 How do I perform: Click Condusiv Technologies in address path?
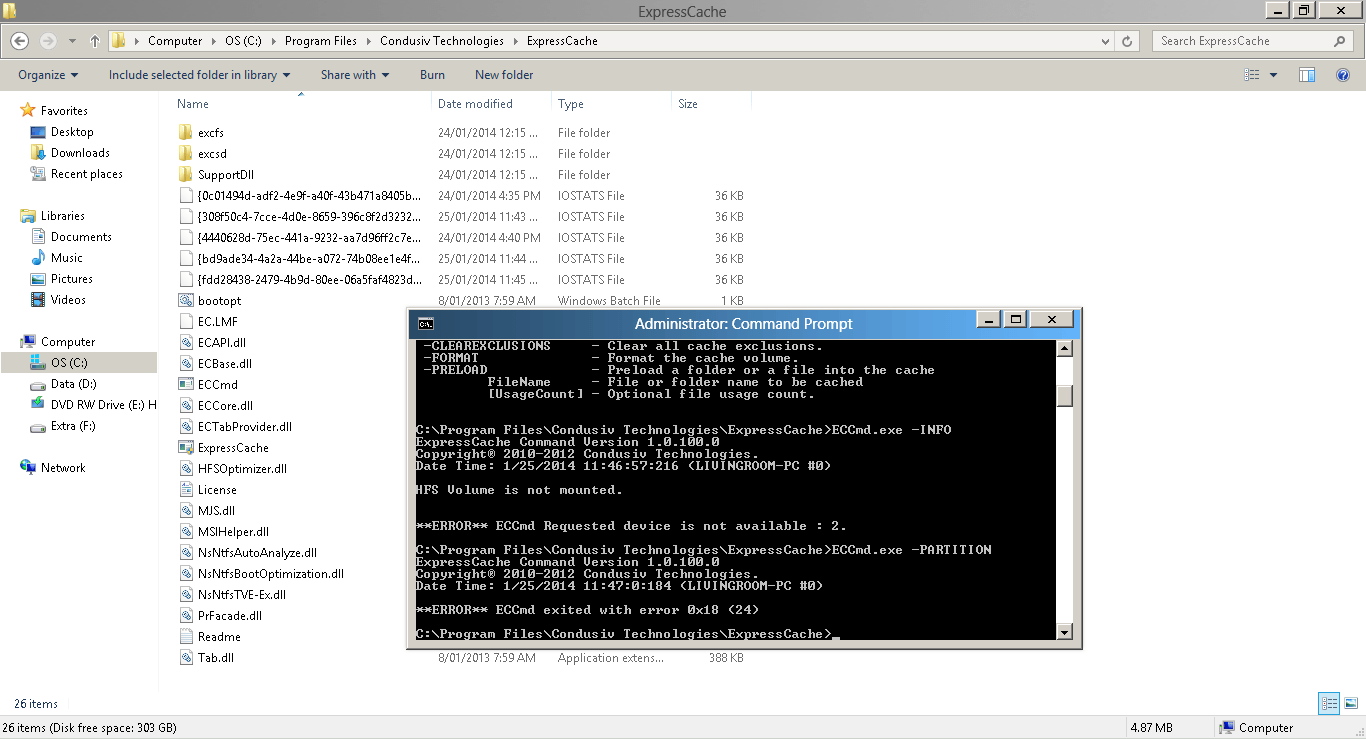point(442,41)
